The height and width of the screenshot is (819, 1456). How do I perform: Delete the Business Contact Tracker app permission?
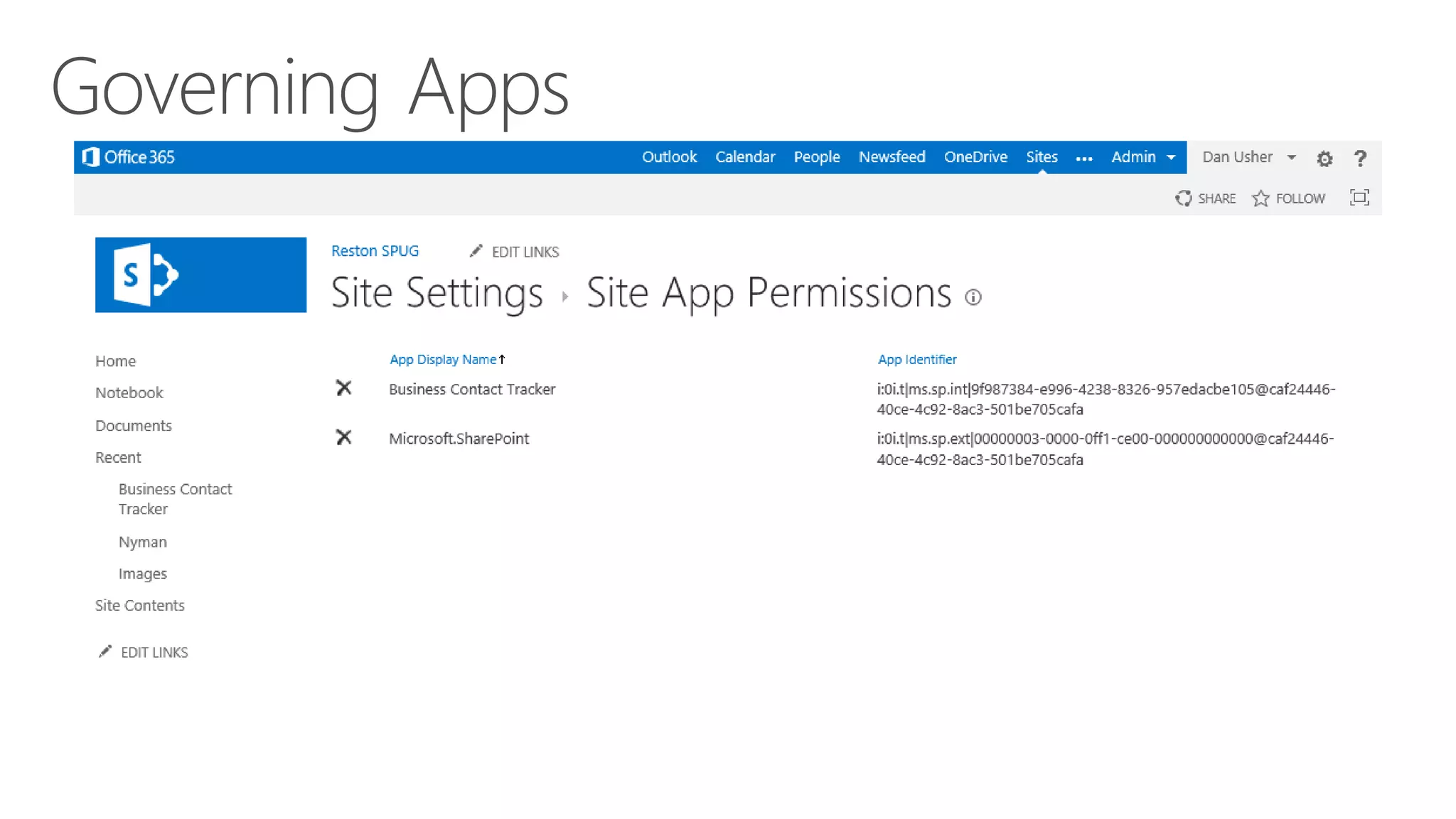tap(343, 388)
